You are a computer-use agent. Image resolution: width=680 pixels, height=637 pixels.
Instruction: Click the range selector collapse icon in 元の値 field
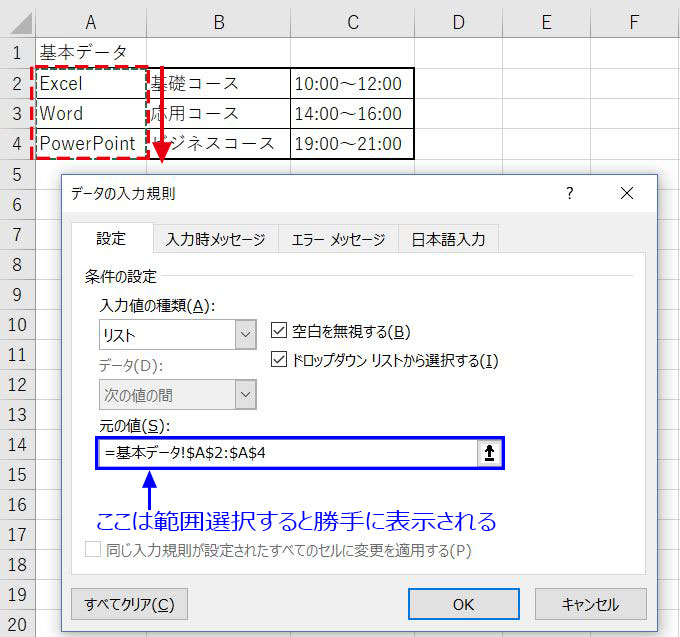(x=489, y=453)
